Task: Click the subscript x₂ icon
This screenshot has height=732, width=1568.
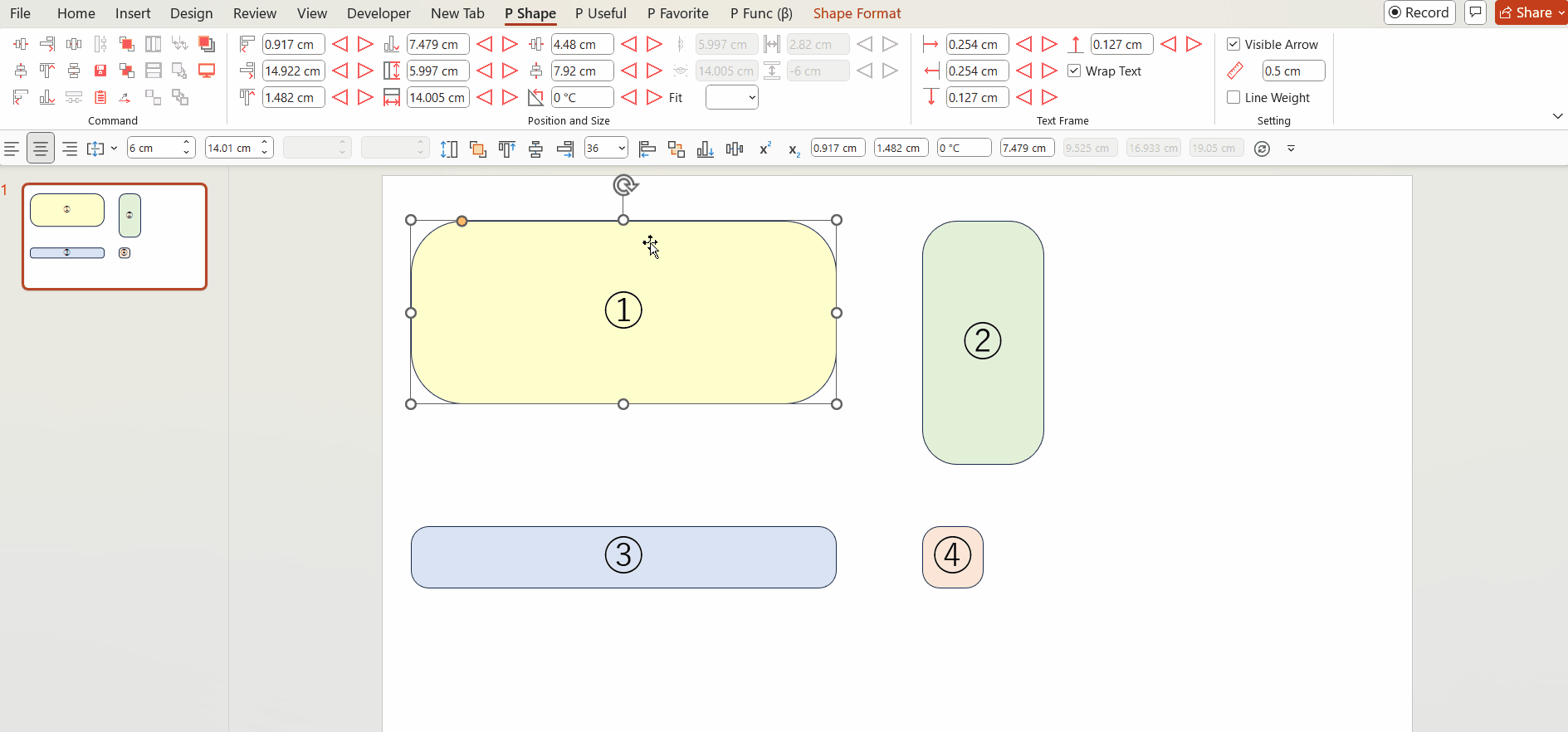Action: point(794,149)
